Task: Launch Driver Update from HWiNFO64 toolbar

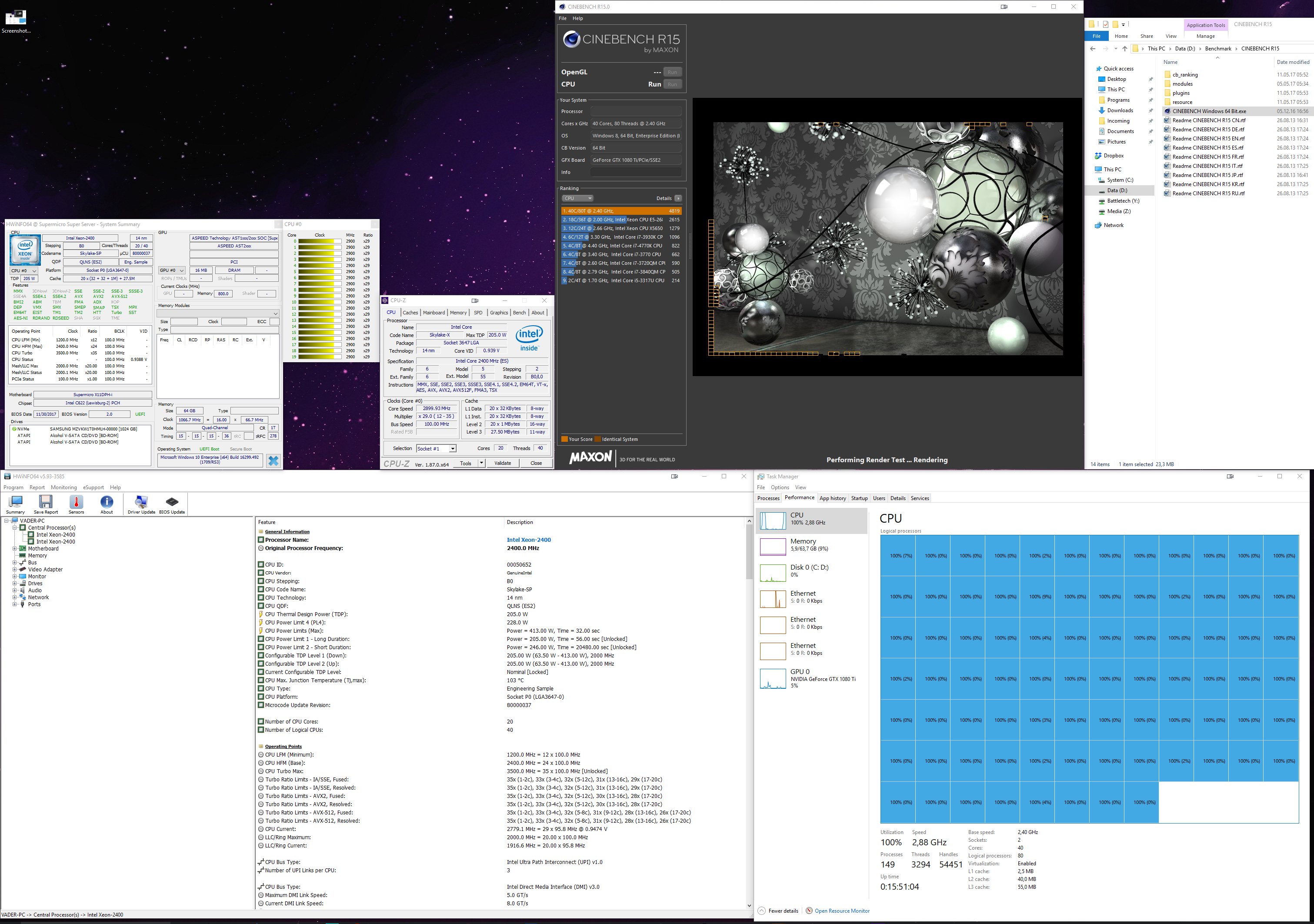Action: click(141, 504)
